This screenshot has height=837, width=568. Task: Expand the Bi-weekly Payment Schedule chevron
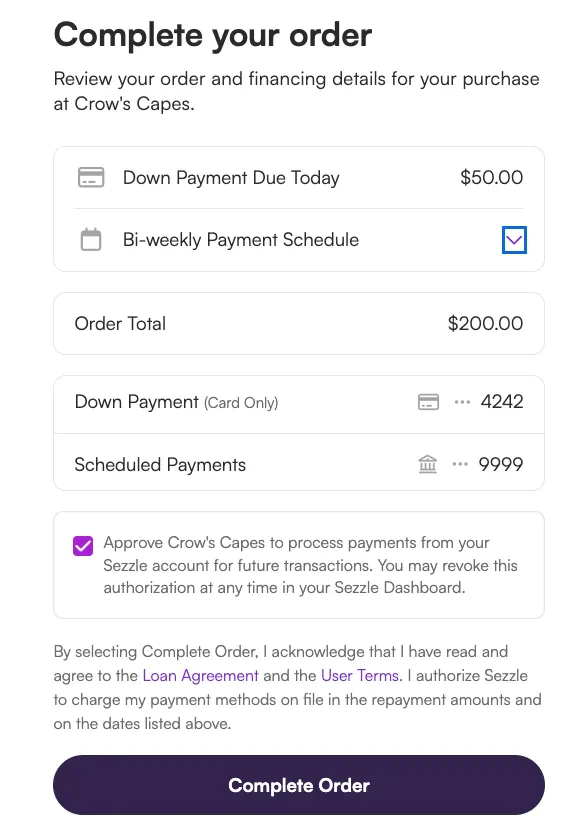[x=514, y=240]
